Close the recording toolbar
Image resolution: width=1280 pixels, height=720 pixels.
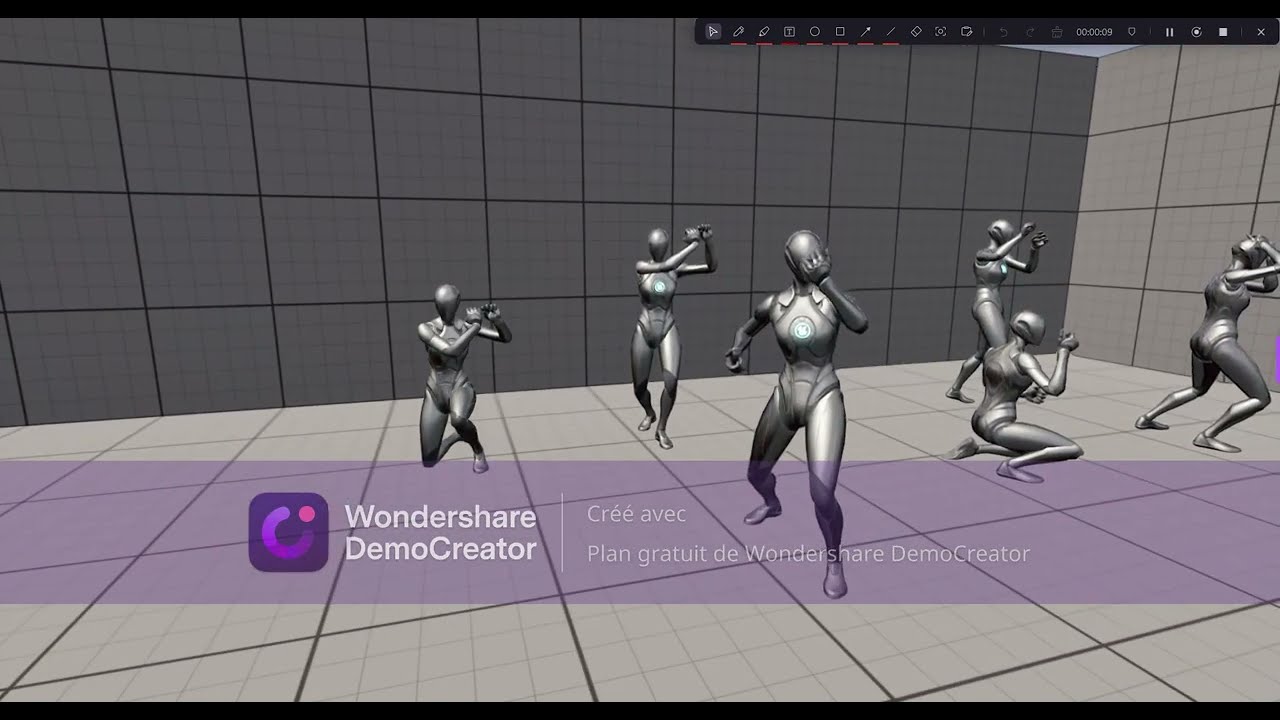1261,32
